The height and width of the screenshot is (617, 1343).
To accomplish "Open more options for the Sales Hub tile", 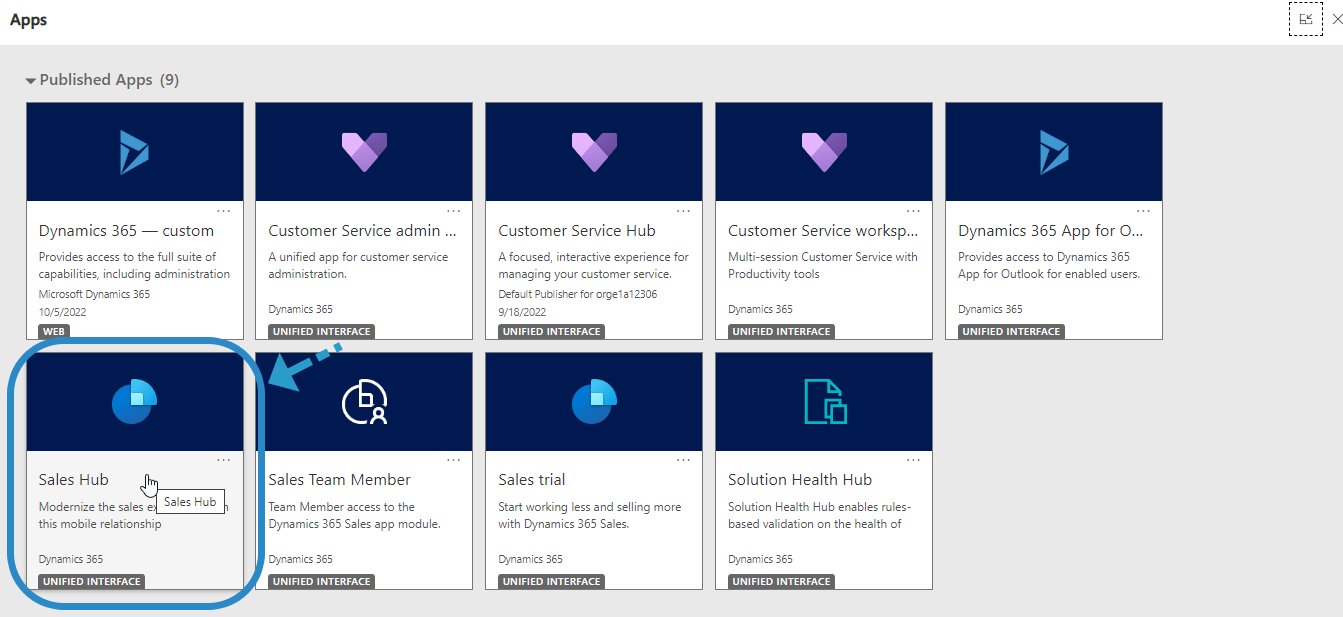I will (224, 459).
